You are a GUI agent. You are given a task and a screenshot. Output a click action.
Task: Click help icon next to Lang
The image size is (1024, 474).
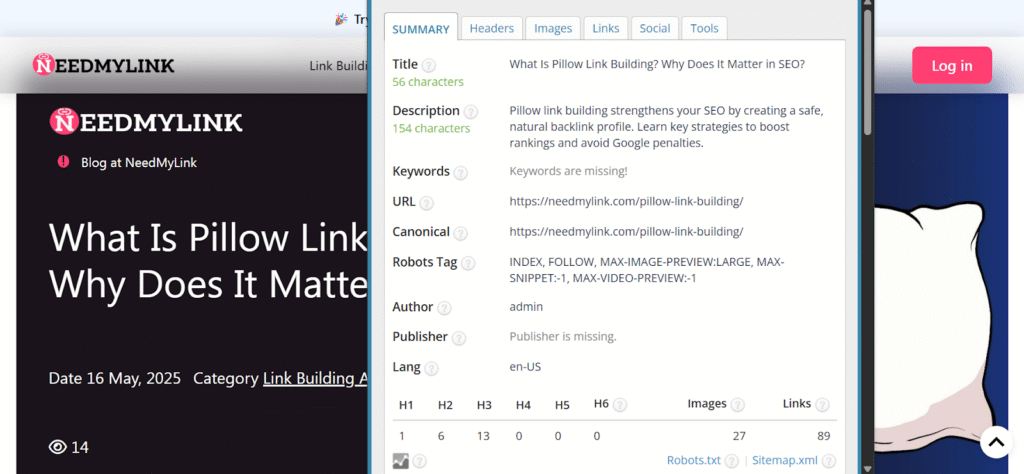tap(431, 368)
